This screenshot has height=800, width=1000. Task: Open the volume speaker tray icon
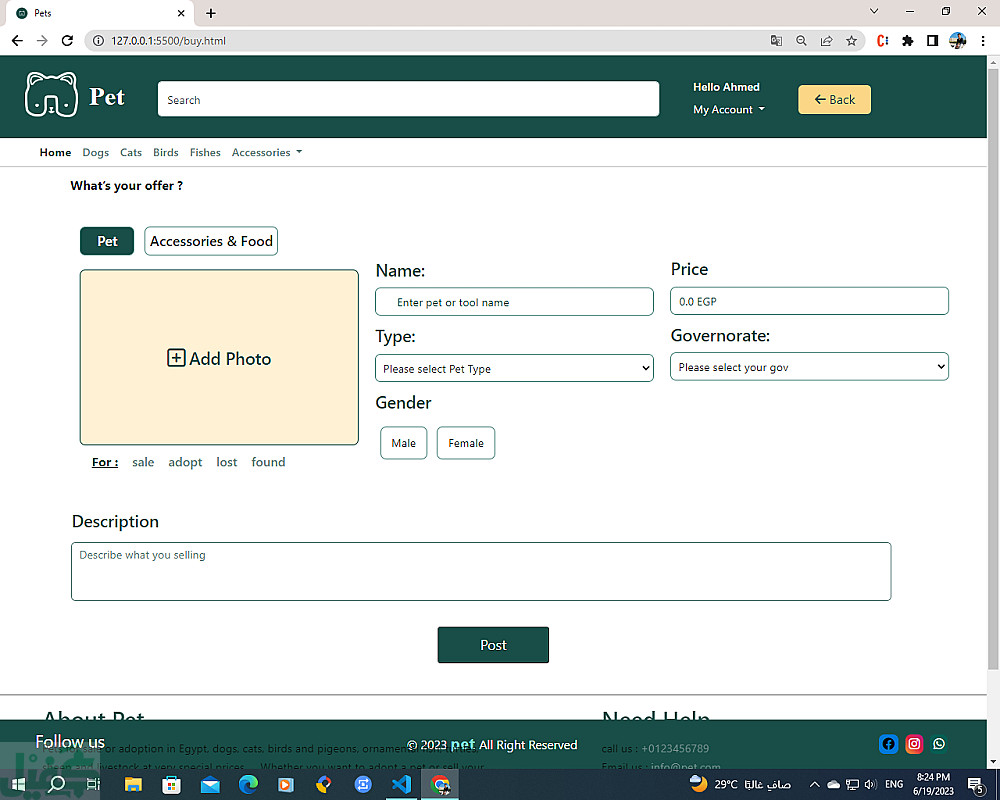coord(871,785)
